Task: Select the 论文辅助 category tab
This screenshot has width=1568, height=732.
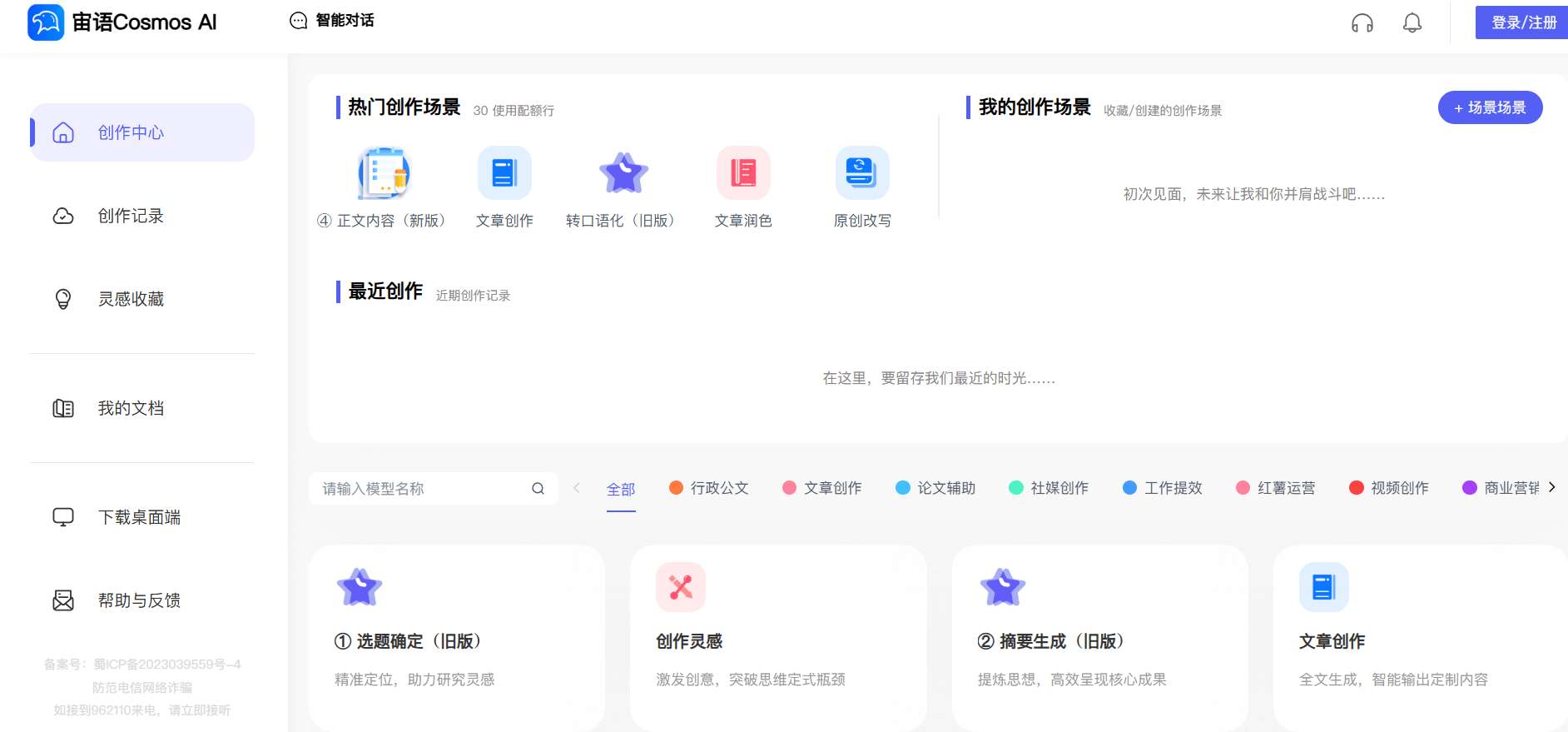Action: click(x=935, y=488)
